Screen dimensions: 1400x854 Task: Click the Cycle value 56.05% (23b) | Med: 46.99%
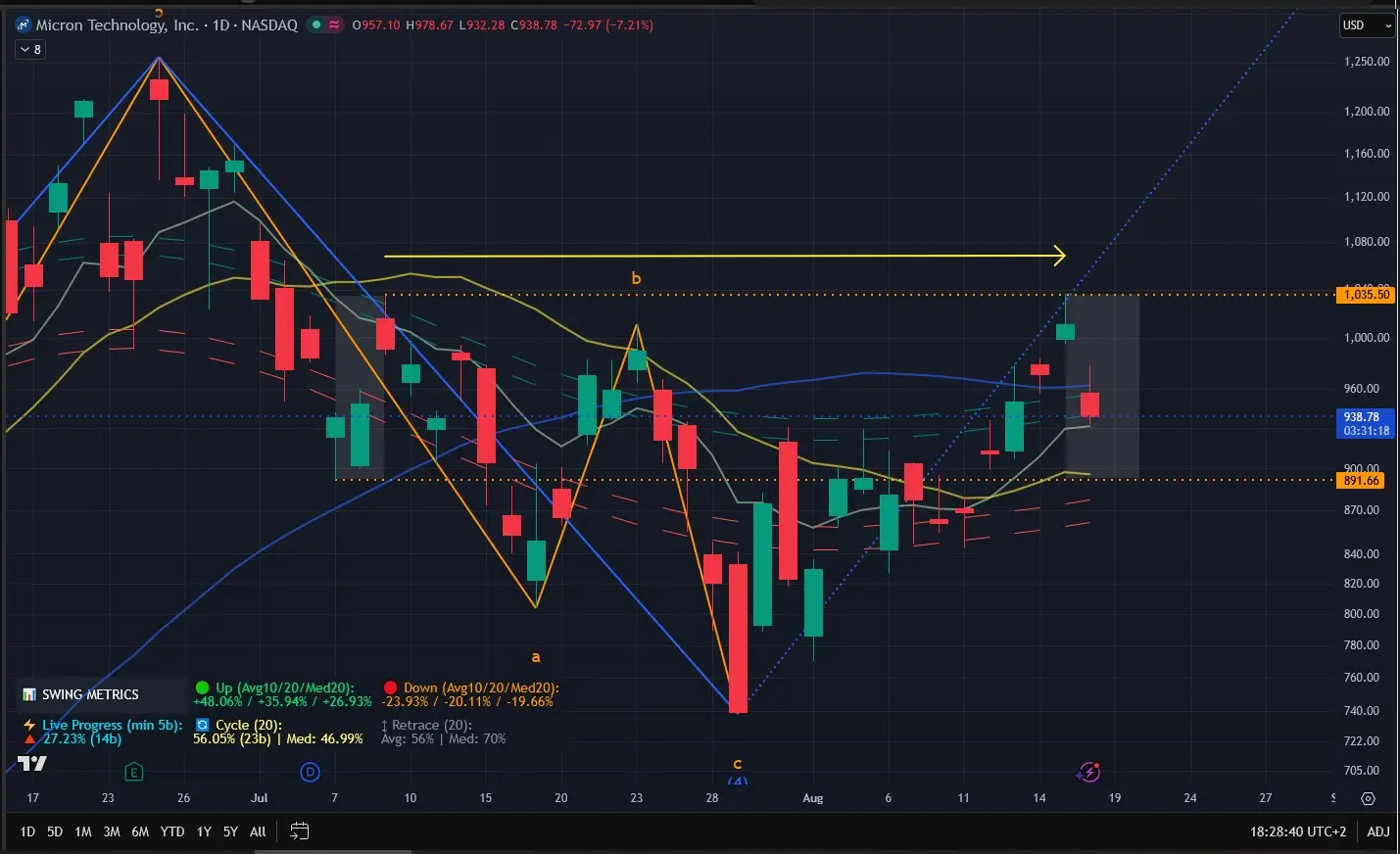(x=278, y=738)
